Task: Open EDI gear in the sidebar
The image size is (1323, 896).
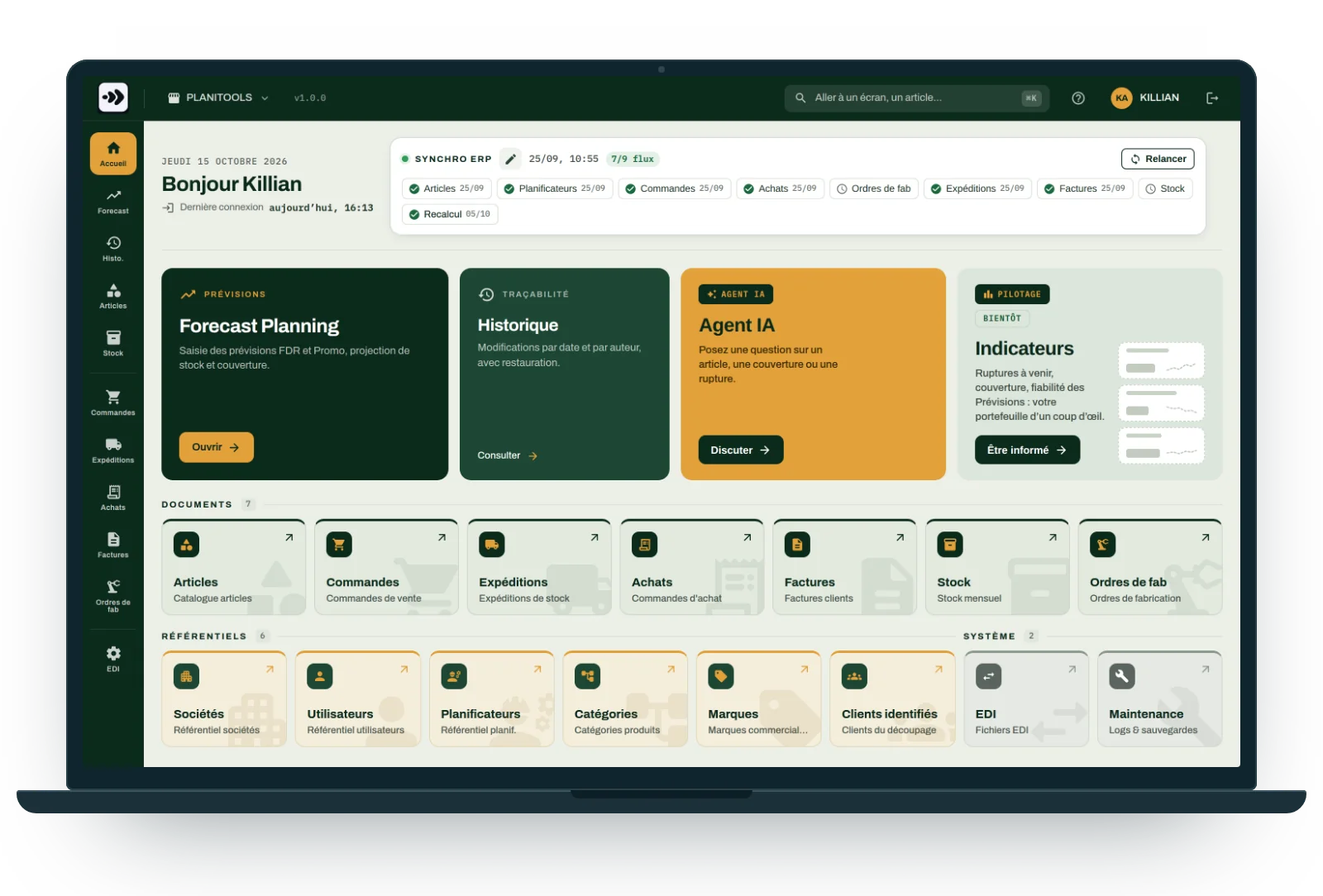Action: (113, 660)
